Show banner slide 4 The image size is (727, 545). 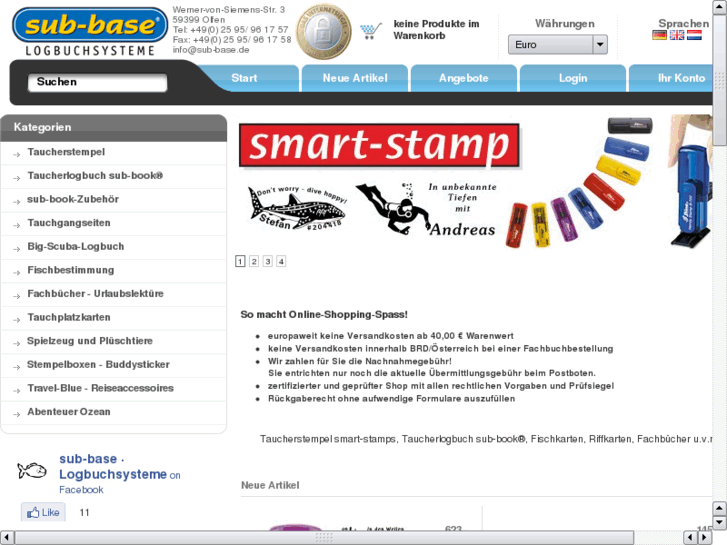pyautogui.click(x=281, y=262)
